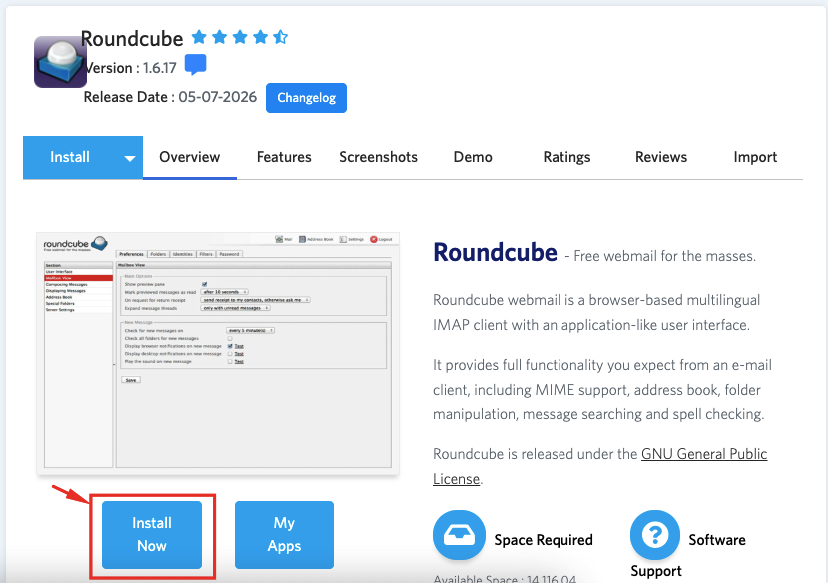Image resolution: width=828 pixels, height=583 pixels.
Task: Click the Software Support question mark icon
Action: [x=655, y=535]
